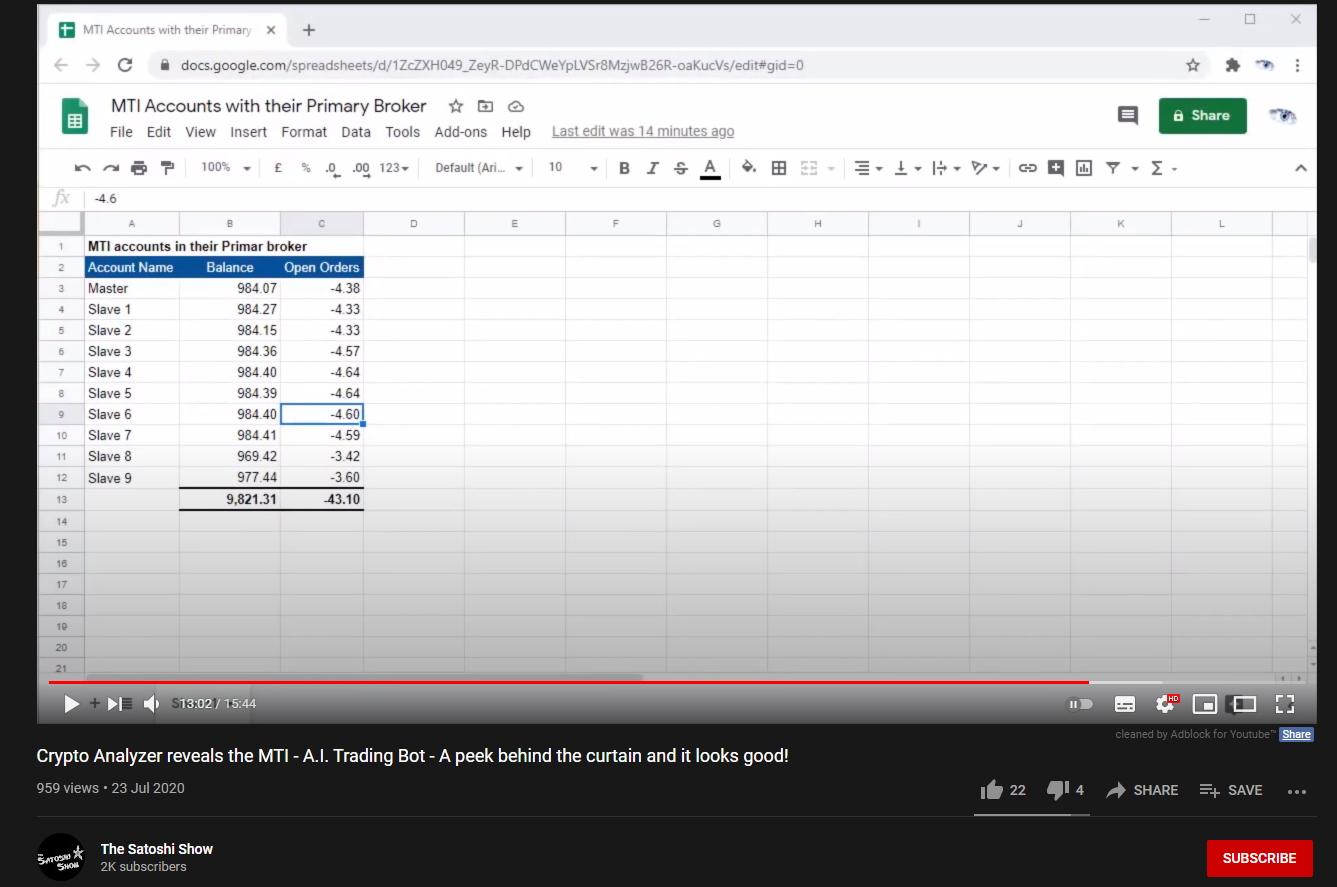Image resolution: width=1337 pixels, height=887 pixels.
Task: Open the zoom 100% dropdown
Action: (226, 168)
